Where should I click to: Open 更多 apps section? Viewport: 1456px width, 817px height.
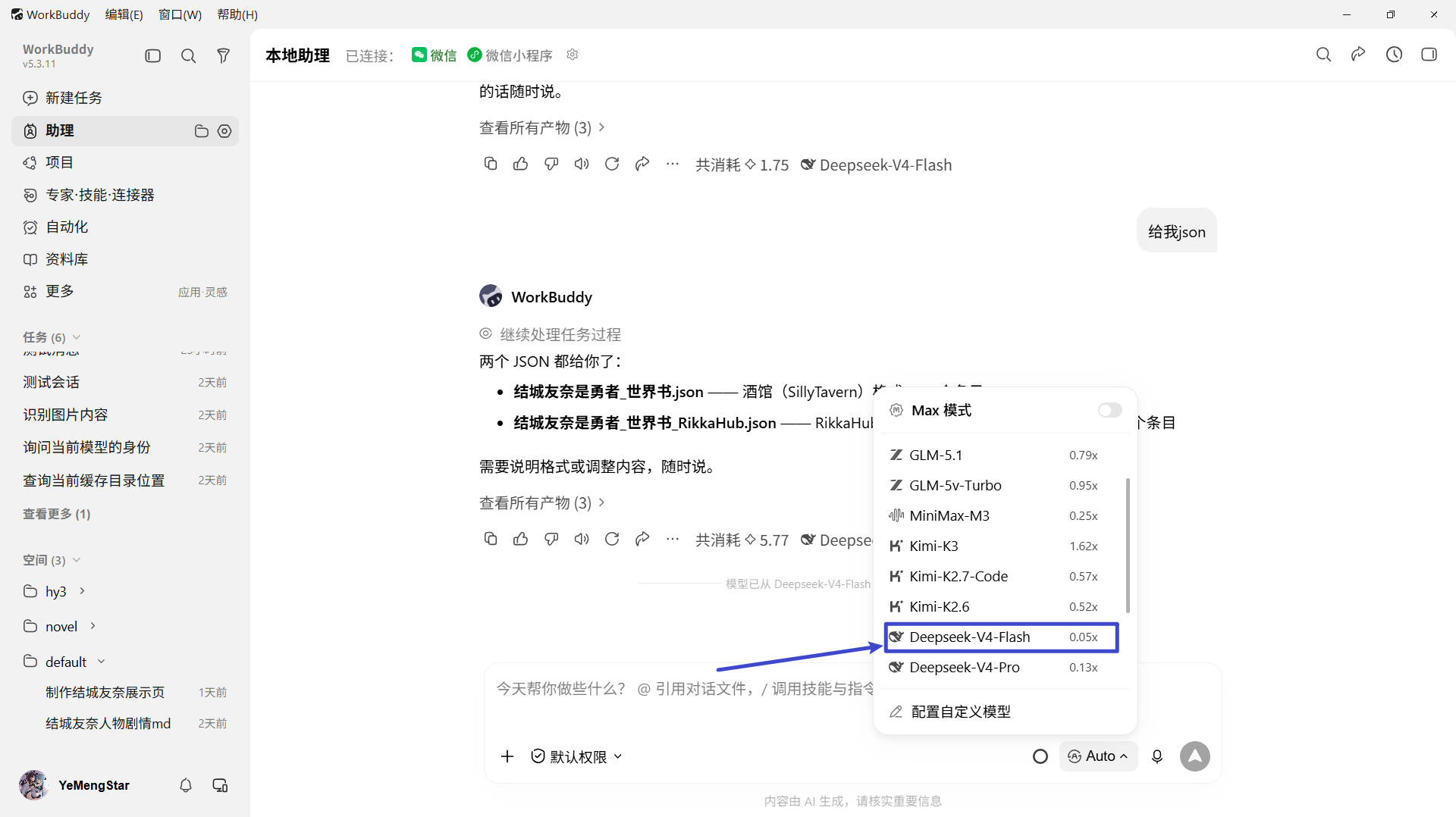coord(125,292)
